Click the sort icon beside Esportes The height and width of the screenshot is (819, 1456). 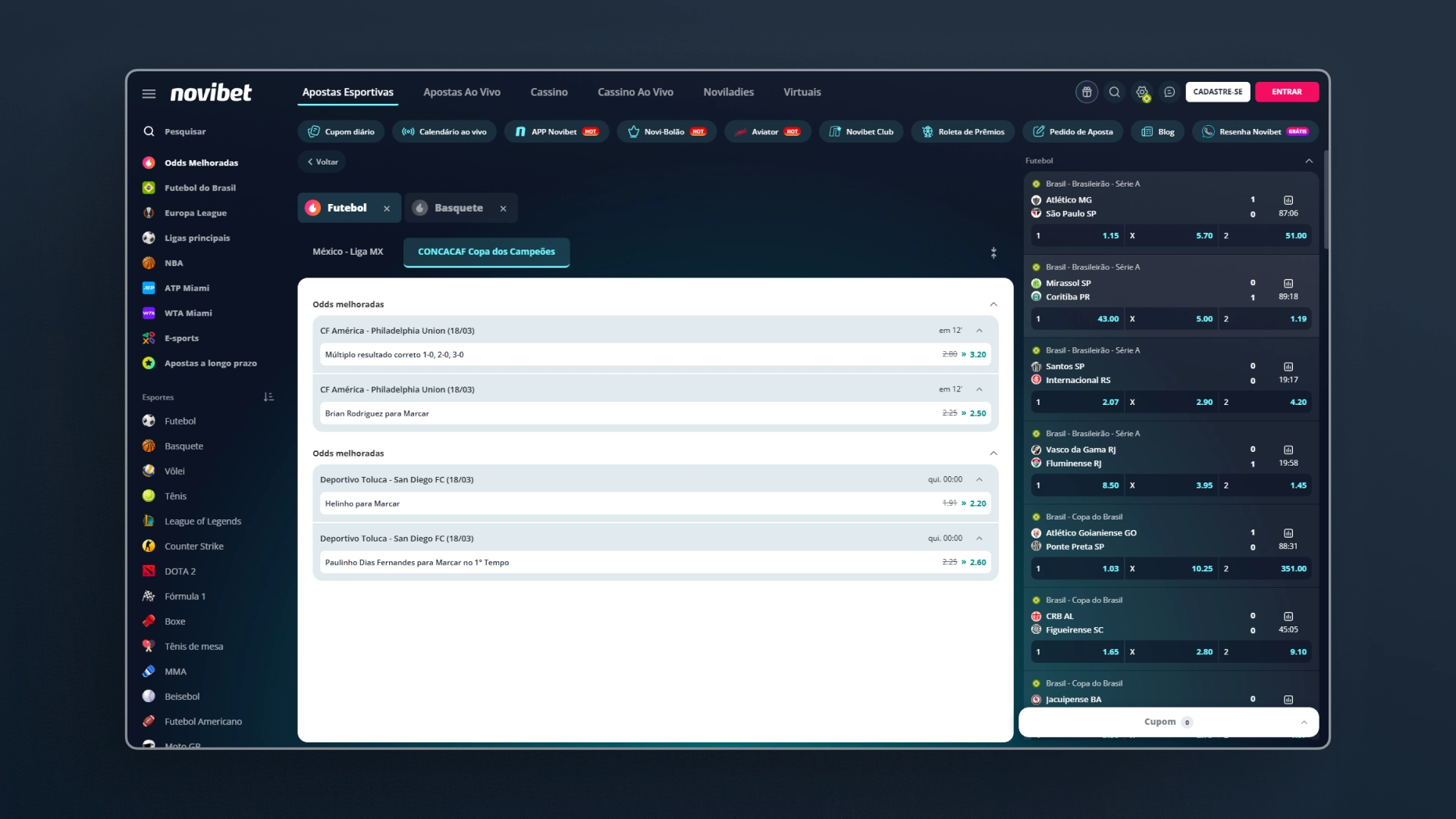point(268,397)
